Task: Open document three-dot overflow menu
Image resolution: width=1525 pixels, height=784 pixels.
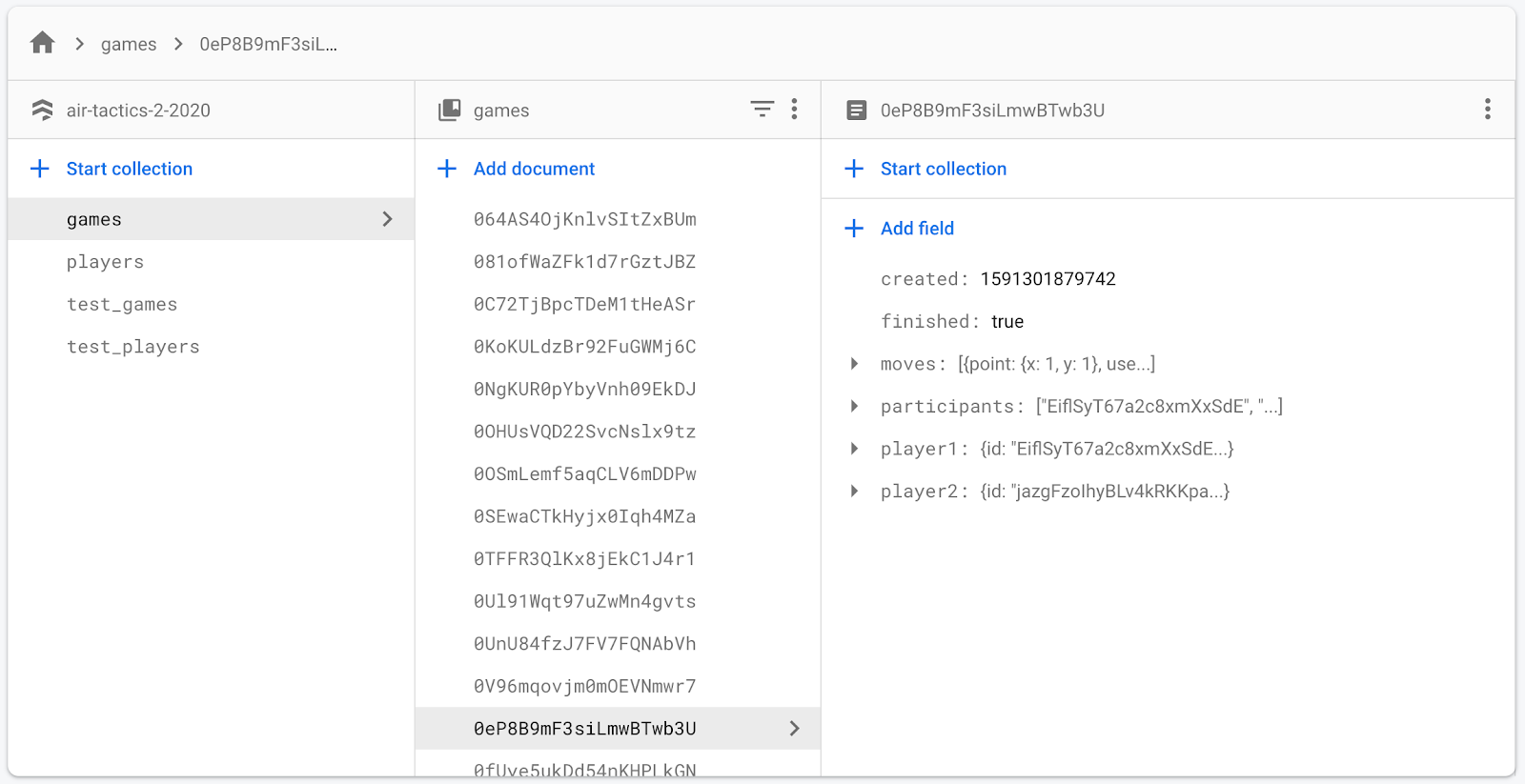Action: [1487, 110]
